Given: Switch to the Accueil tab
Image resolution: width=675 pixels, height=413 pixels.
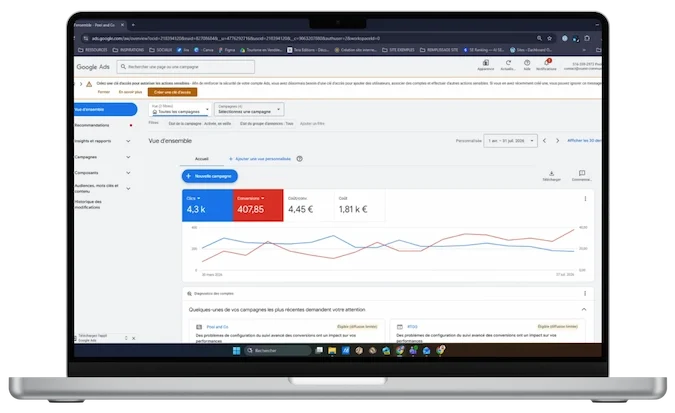Looking at the screenshot, I should [x=201, y=159].
